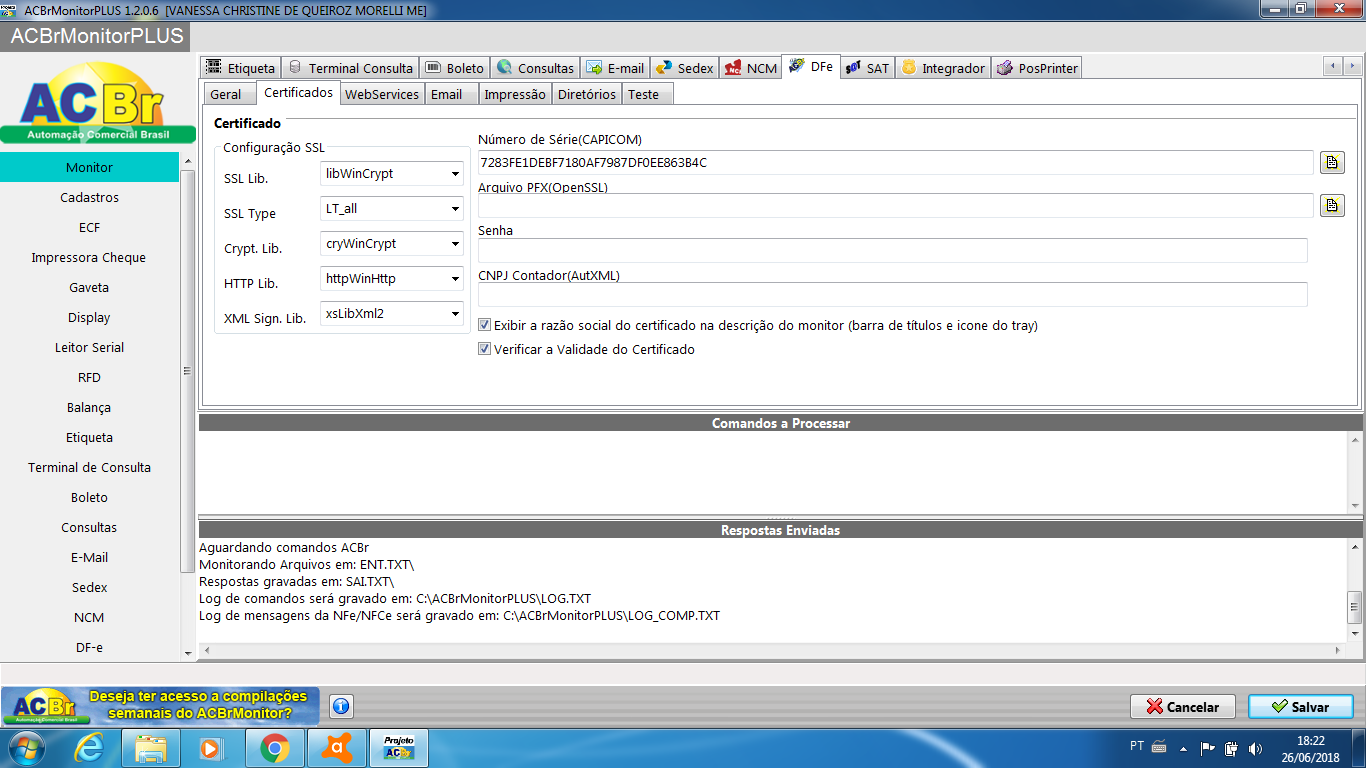Screen dimensions: 1366x768
Task: Show hidden tray icons arrow
Action: (1184, 747)
